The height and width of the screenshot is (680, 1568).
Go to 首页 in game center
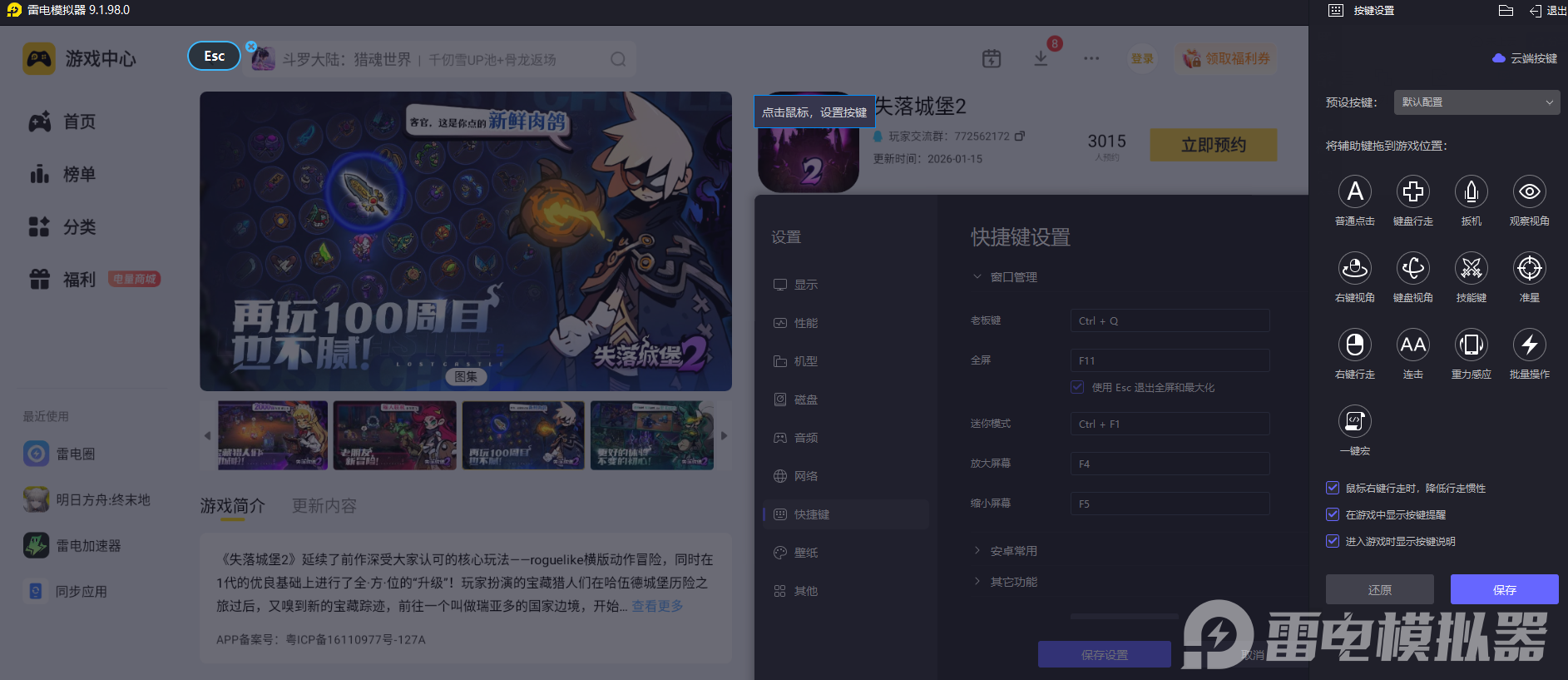pos(62,122)
